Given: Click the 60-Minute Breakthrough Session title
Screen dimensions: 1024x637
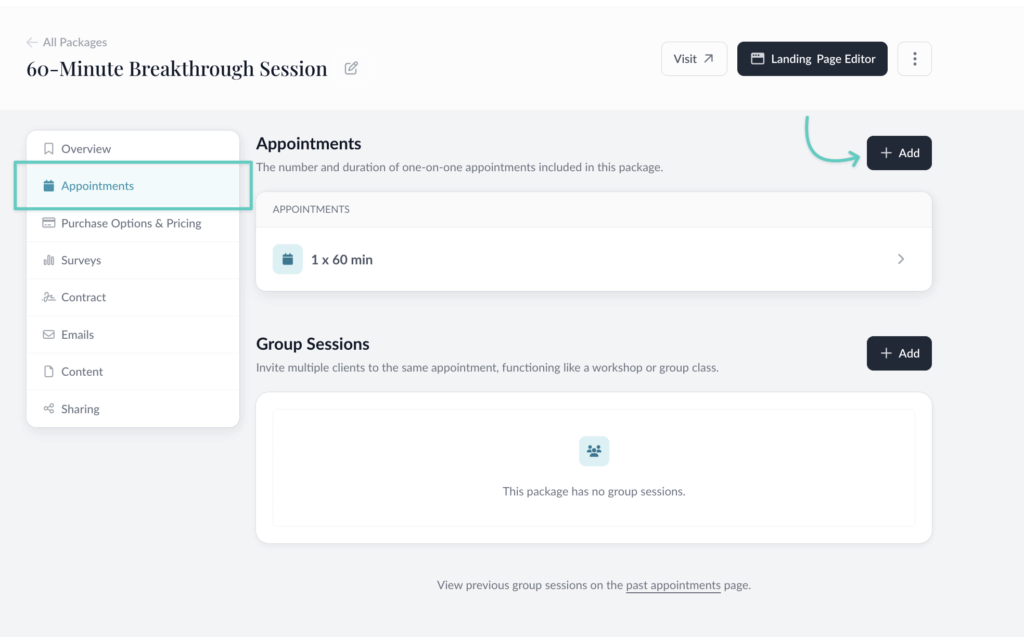Looking at the screenshot, I should [177, 69].
